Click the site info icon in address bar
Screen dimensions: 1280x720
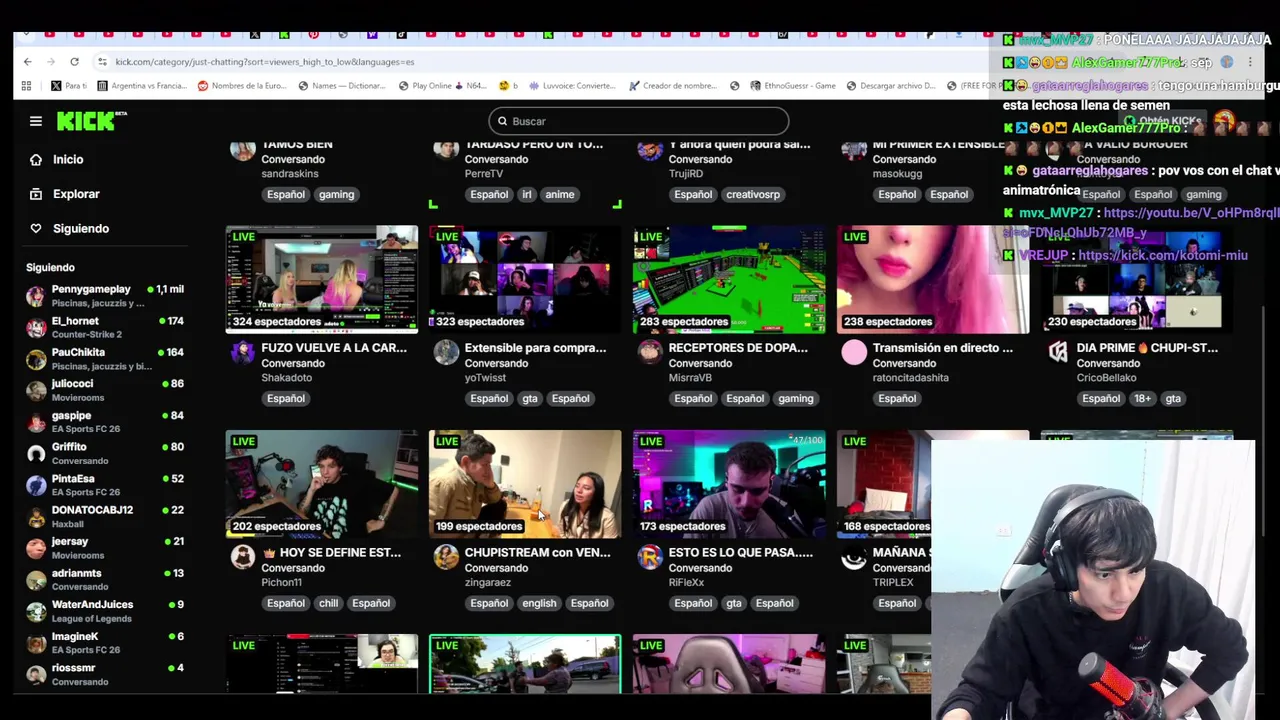click(102, 62)
